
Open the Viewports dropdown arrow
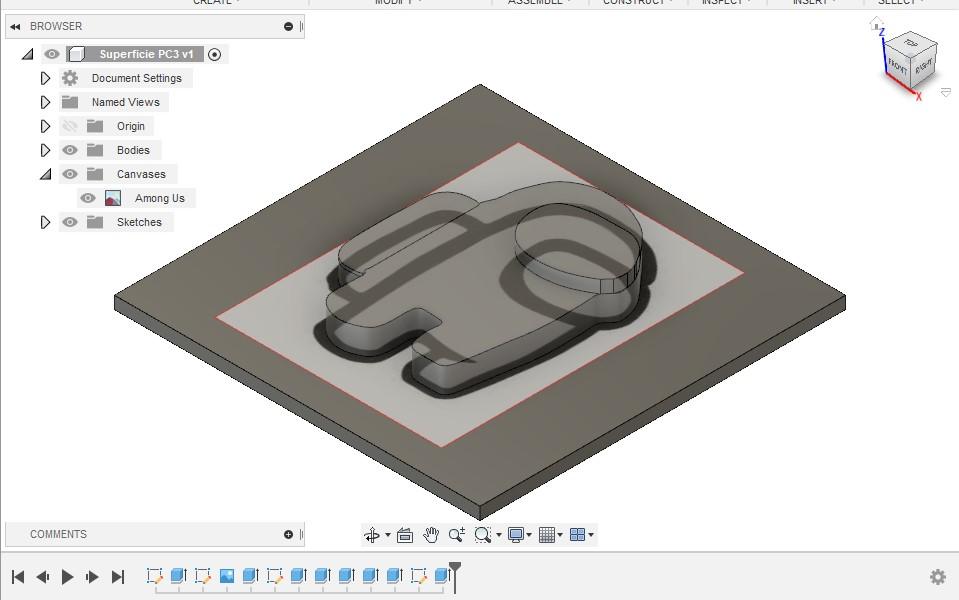[591, 535]
